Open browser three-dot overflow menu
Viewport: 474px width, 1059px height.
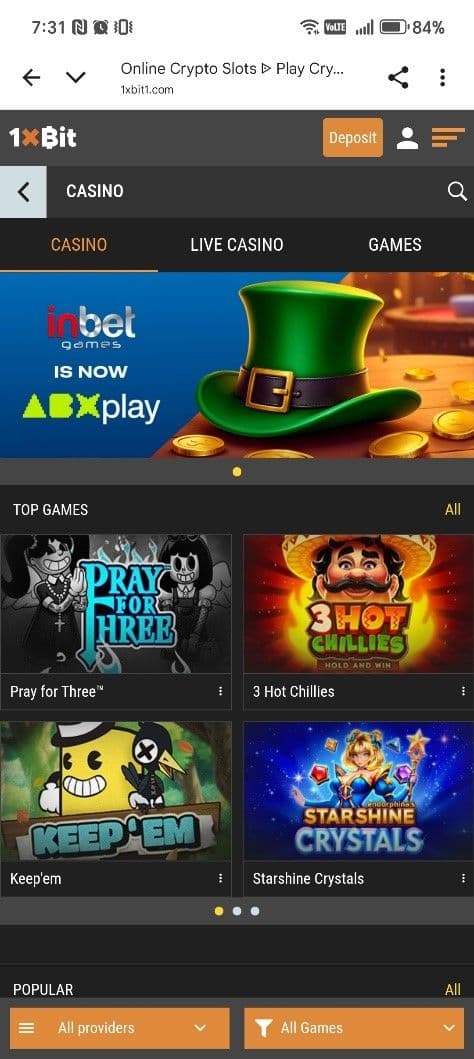pyautogui.click(x=442, y=78)
